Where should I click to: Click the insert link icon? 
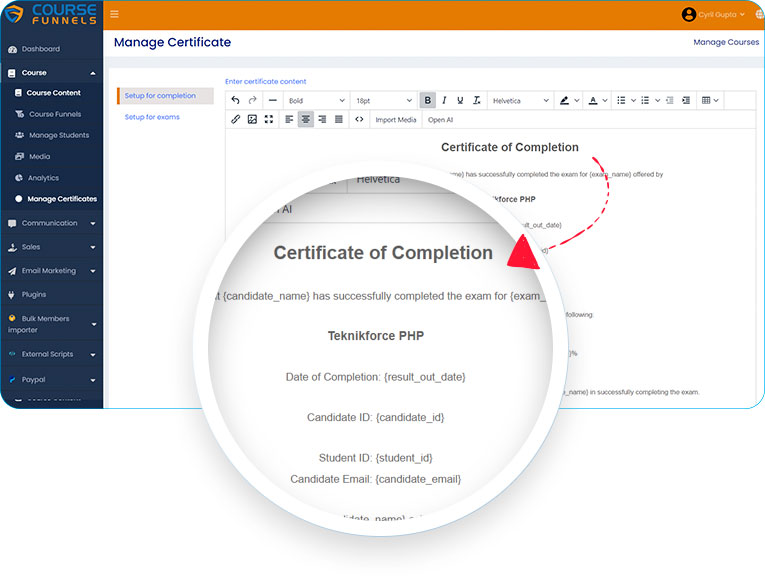tap(236, 119)
